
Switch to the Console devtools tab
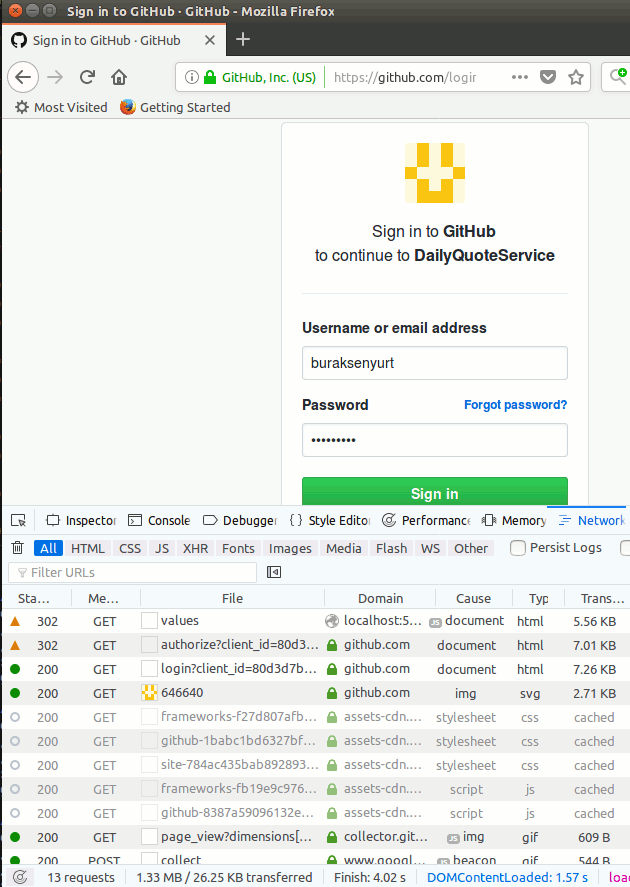[160, 520]
